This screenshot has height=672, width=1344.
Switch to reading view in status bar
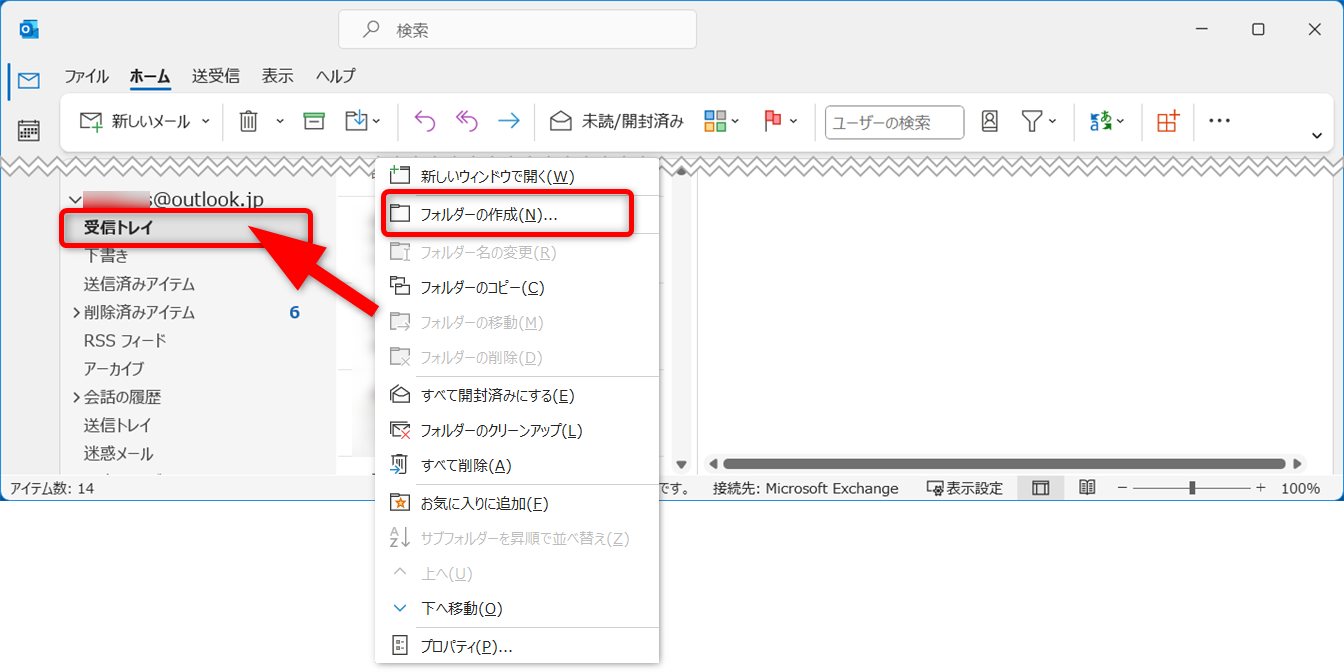click(x=1087, y=488)
